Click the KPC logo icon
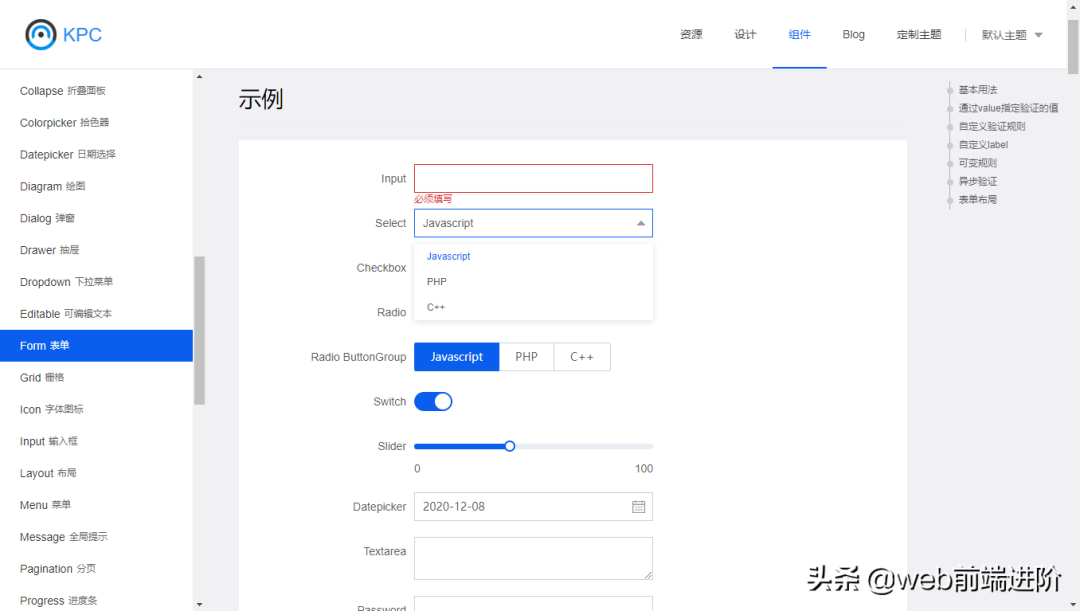The width and height of the screenshot is (1080, 611). pos(41,34)
